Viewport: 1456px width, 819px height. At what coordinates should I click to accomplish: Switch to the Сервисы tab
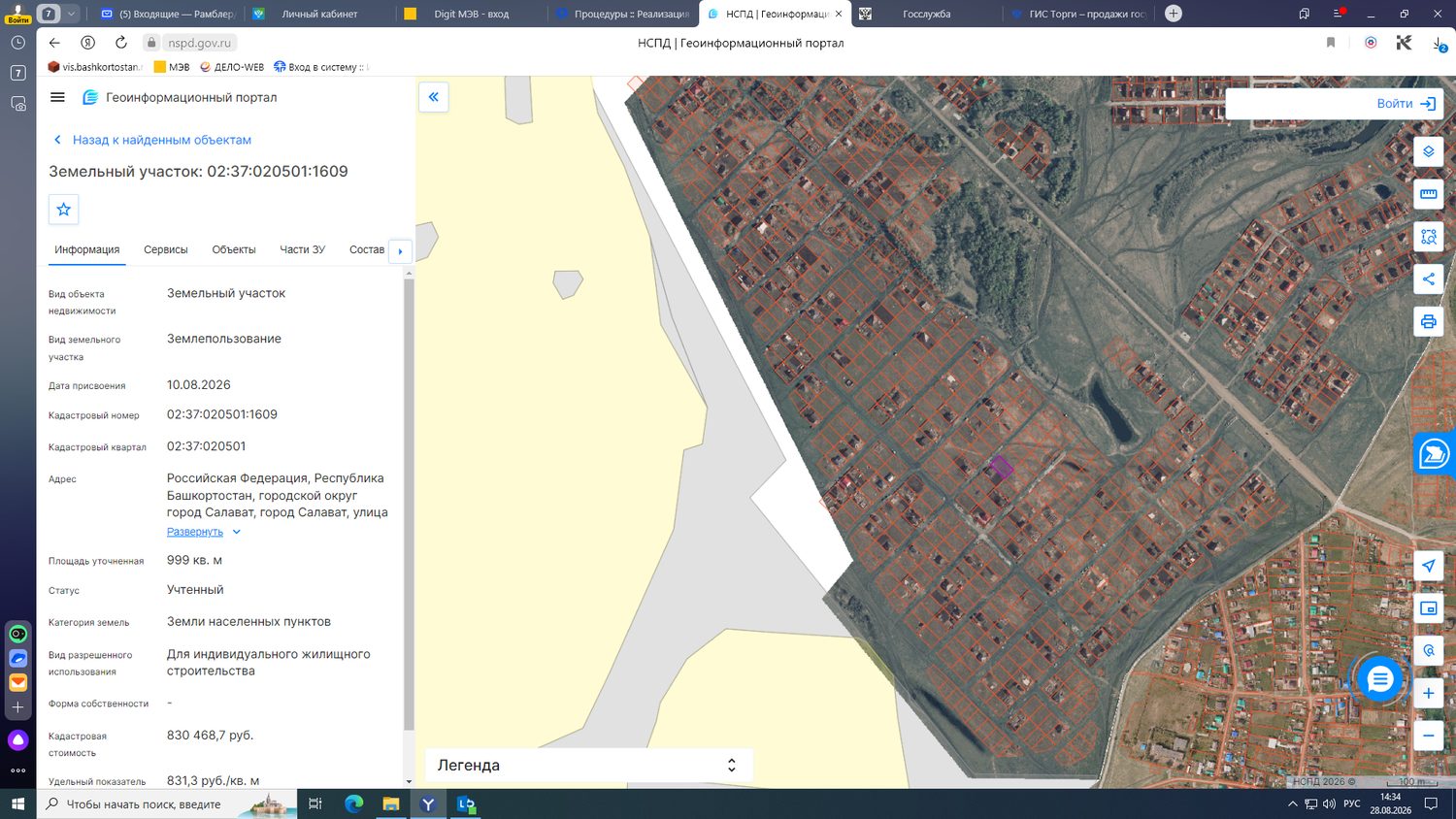pyautogui.click(x=166, y=249)
